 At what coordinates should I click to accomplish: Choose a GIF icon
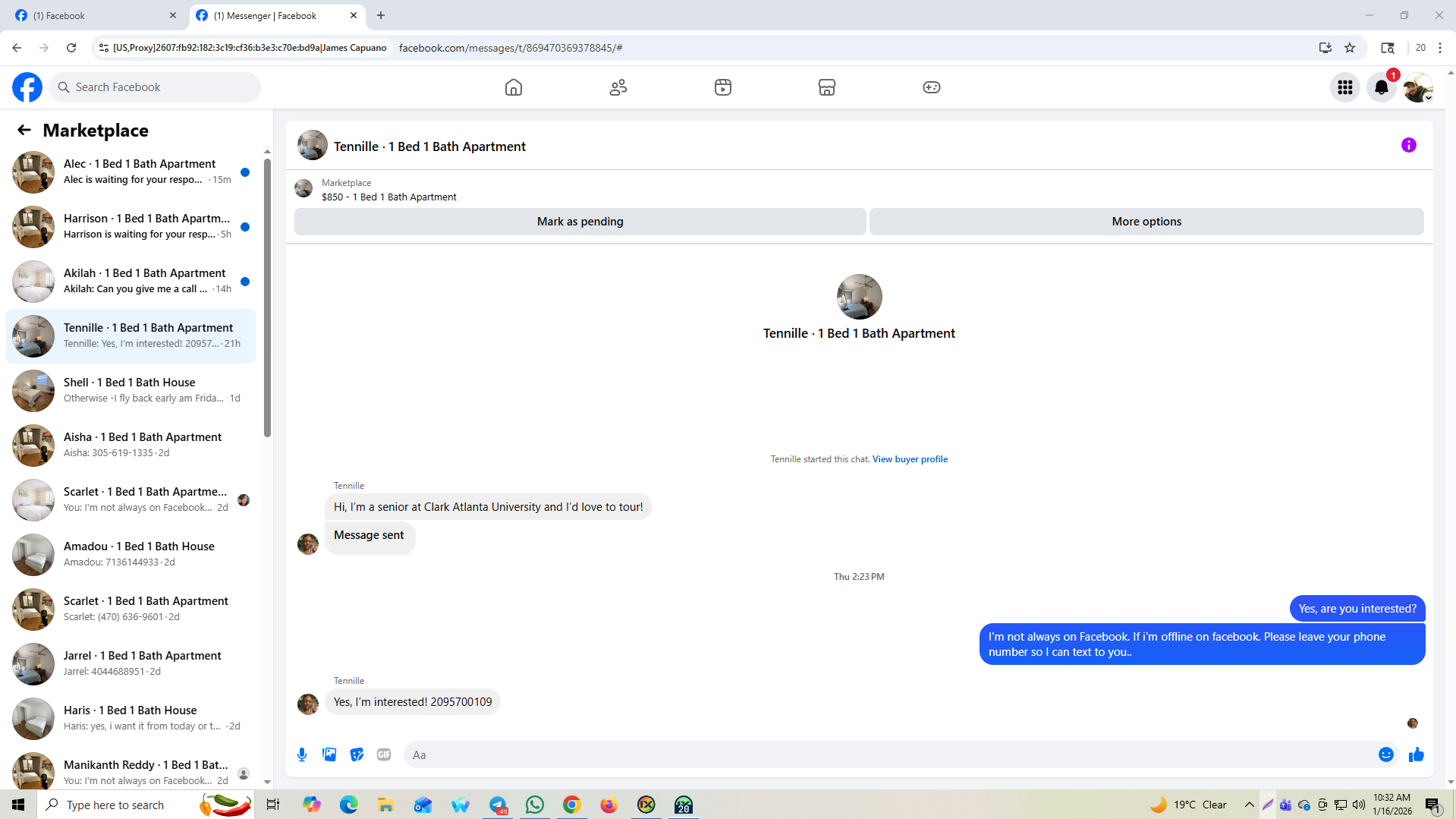384,754
